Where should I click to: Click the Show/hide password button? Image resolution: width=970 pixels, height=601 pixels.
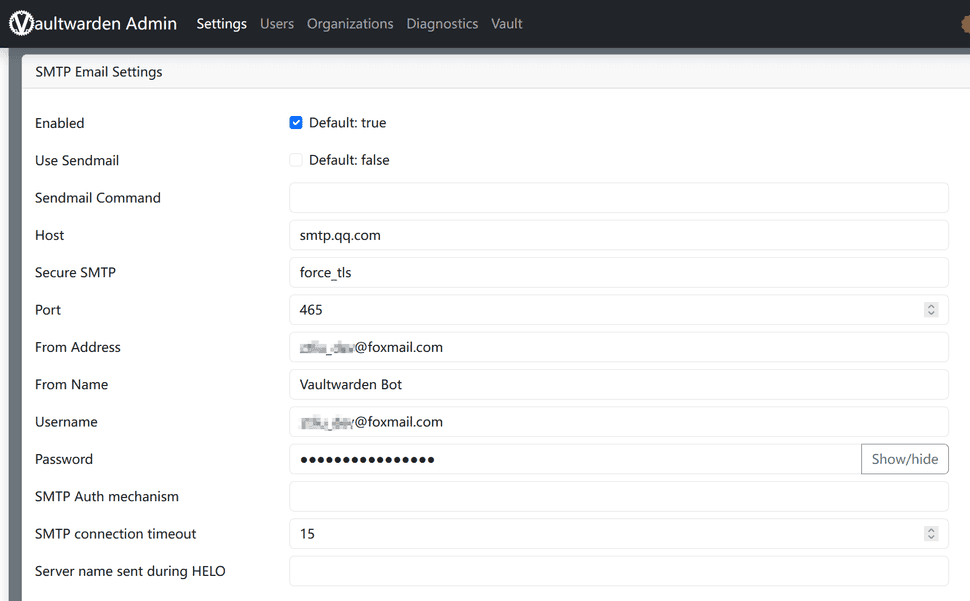pyautogui.click(x=904, y=459)
